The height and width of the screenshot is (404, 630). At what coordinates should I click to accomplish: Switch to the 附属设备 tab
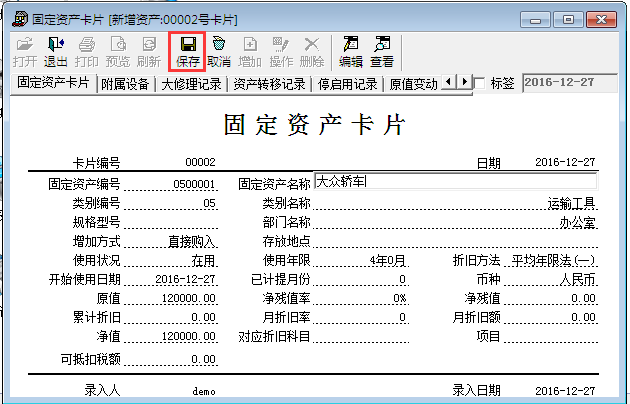pos(126,84)
